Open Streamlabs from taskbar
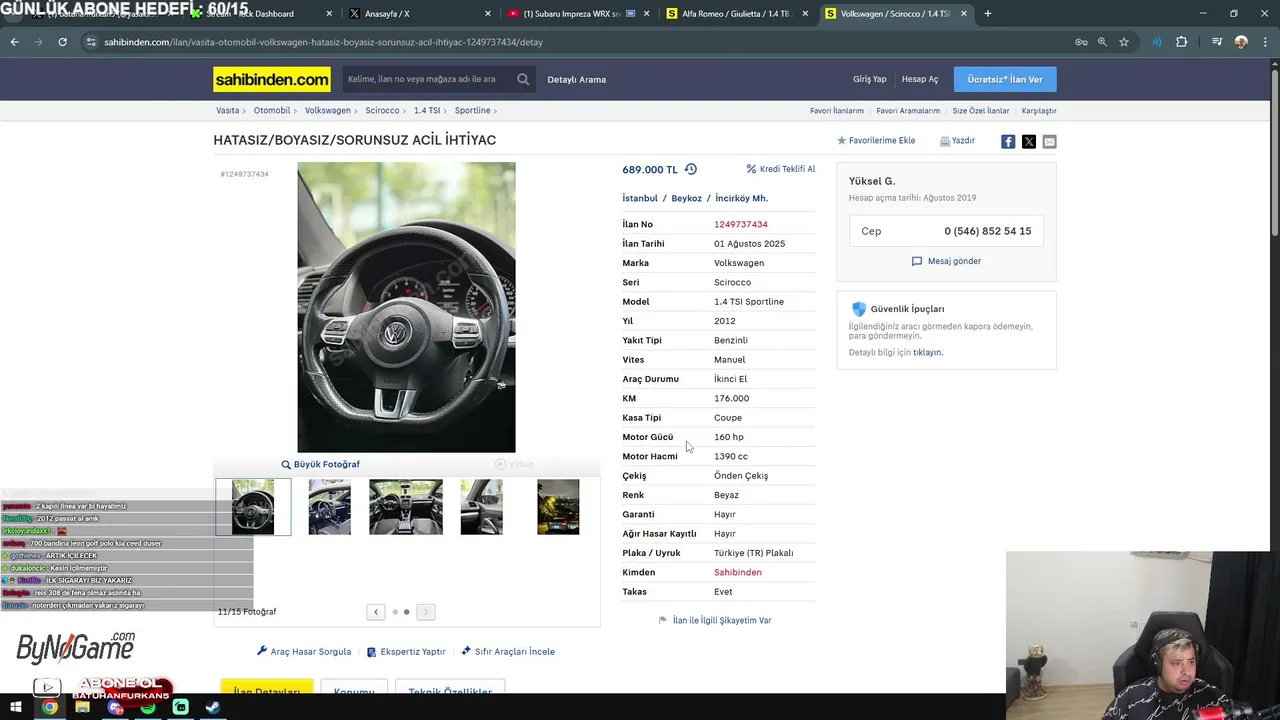 (180, 707)
